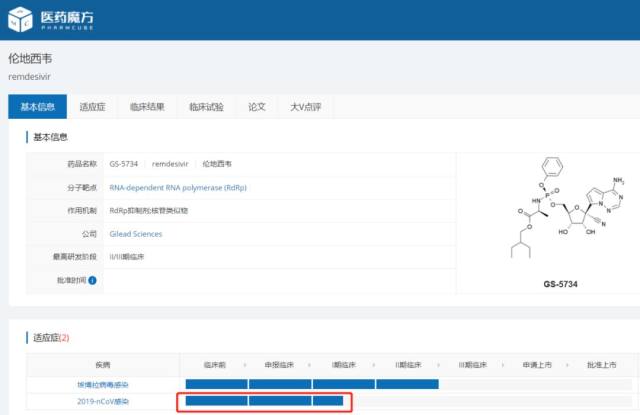640x415 pixels.
Task: Click the GS-5734 drug name value
Action: [124, 164]
